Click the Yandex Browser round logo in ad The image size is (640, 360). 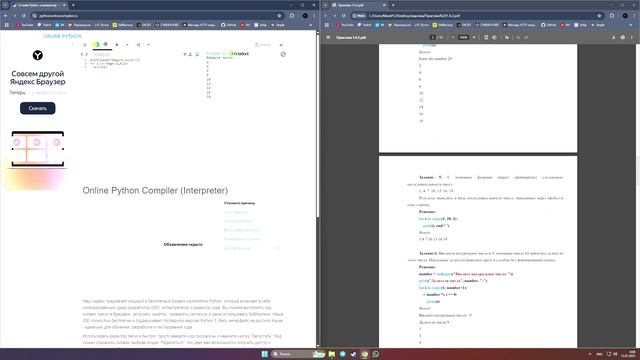[38, 55]
